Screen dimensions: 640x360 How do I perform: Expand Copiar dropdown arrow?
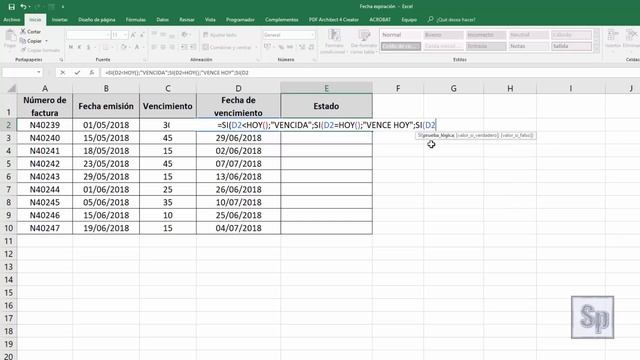click(47, 41)
